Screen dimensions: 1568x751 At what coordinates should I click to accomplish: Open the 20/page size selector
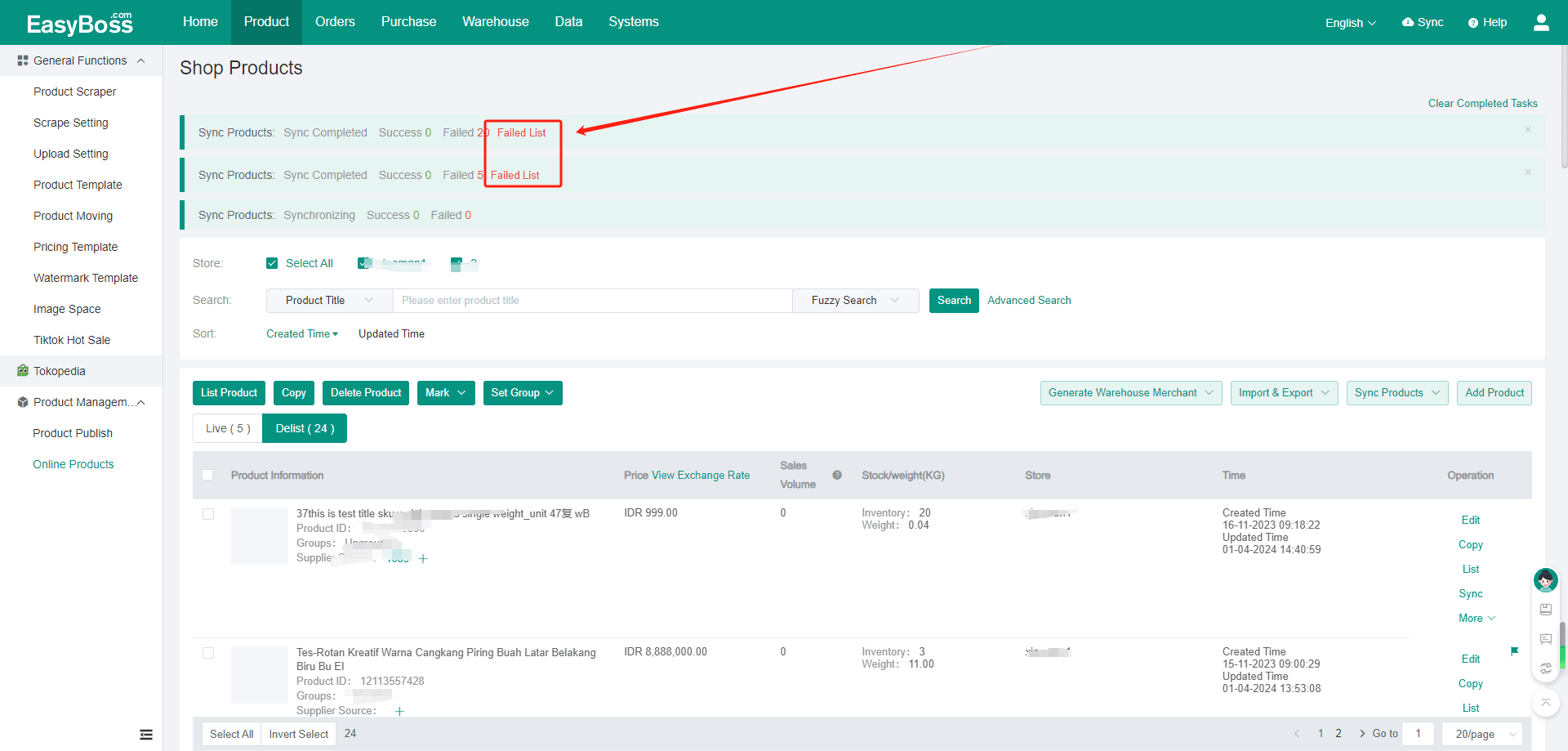1482,734
